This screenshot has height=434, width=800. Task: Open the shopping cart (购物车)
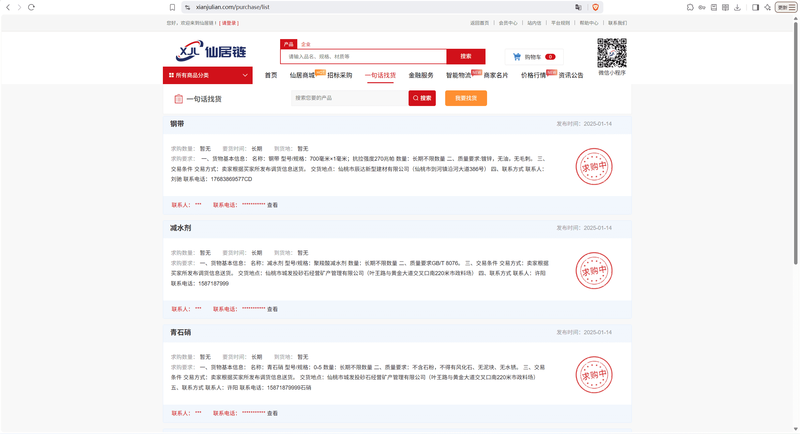tap(534, 57)
